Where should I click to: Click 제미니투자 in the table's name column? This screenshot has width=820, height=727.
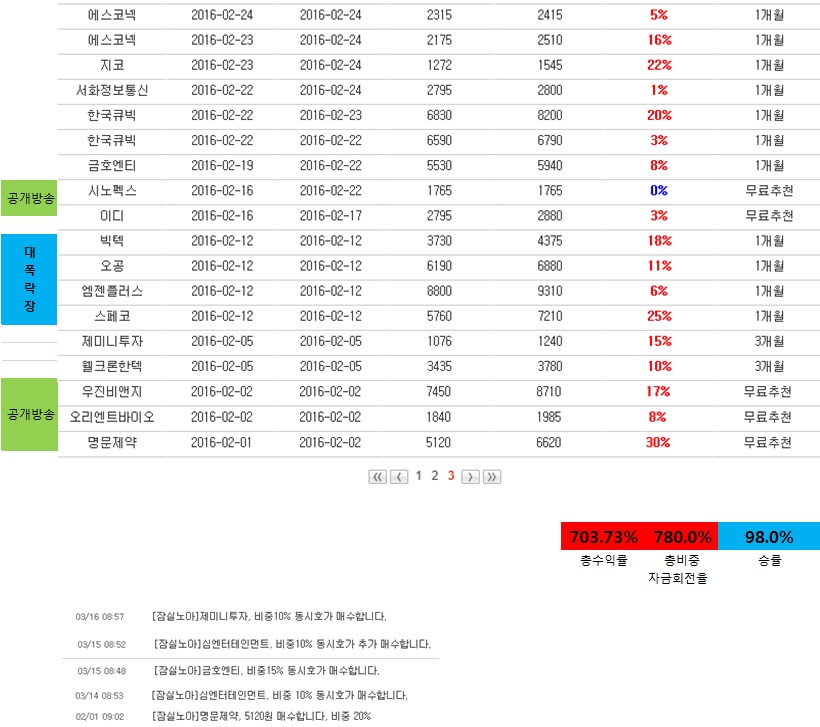tap(112, 341)
